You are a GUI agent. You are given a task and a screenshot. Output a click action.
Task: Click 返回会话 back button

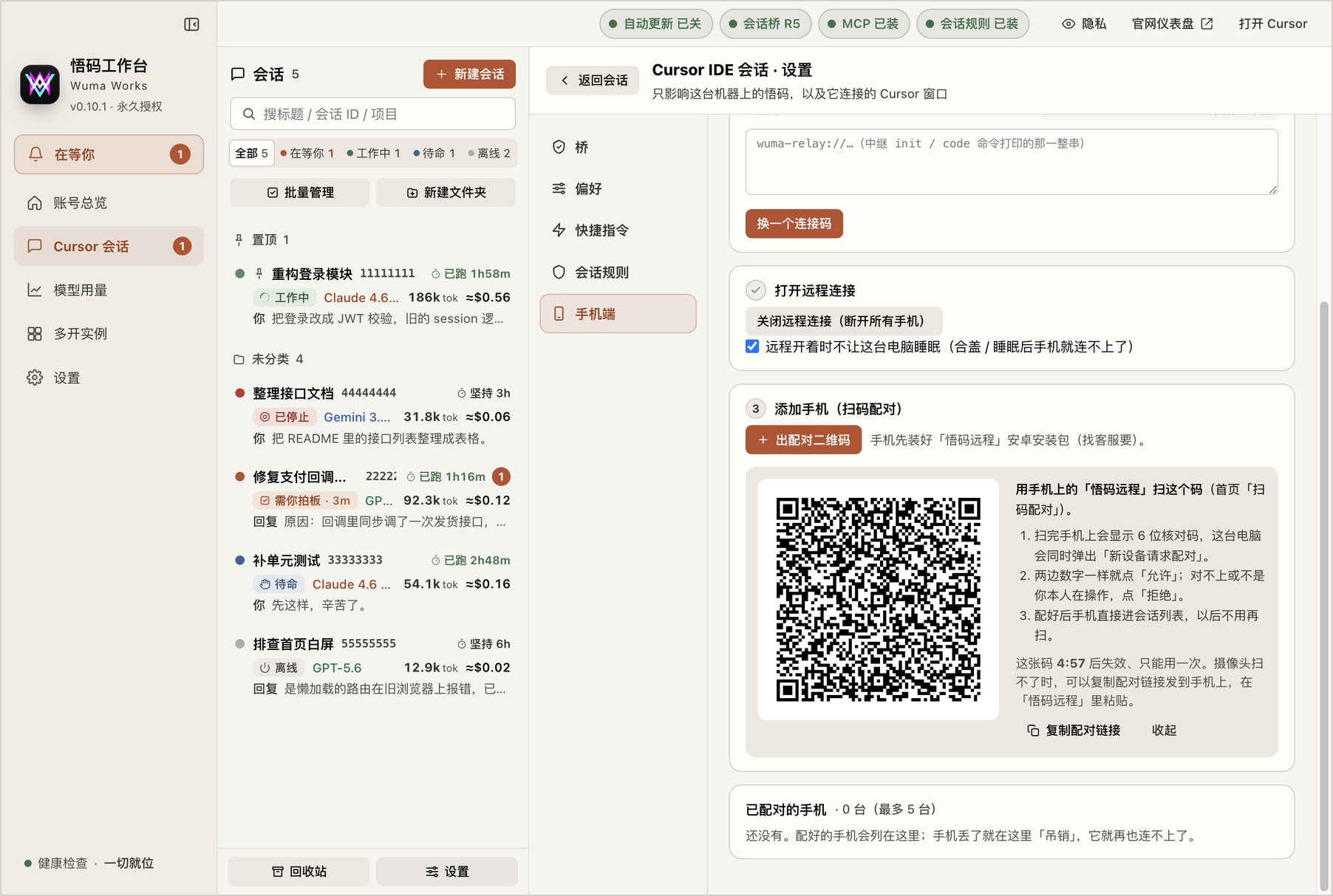pos(593,80)
